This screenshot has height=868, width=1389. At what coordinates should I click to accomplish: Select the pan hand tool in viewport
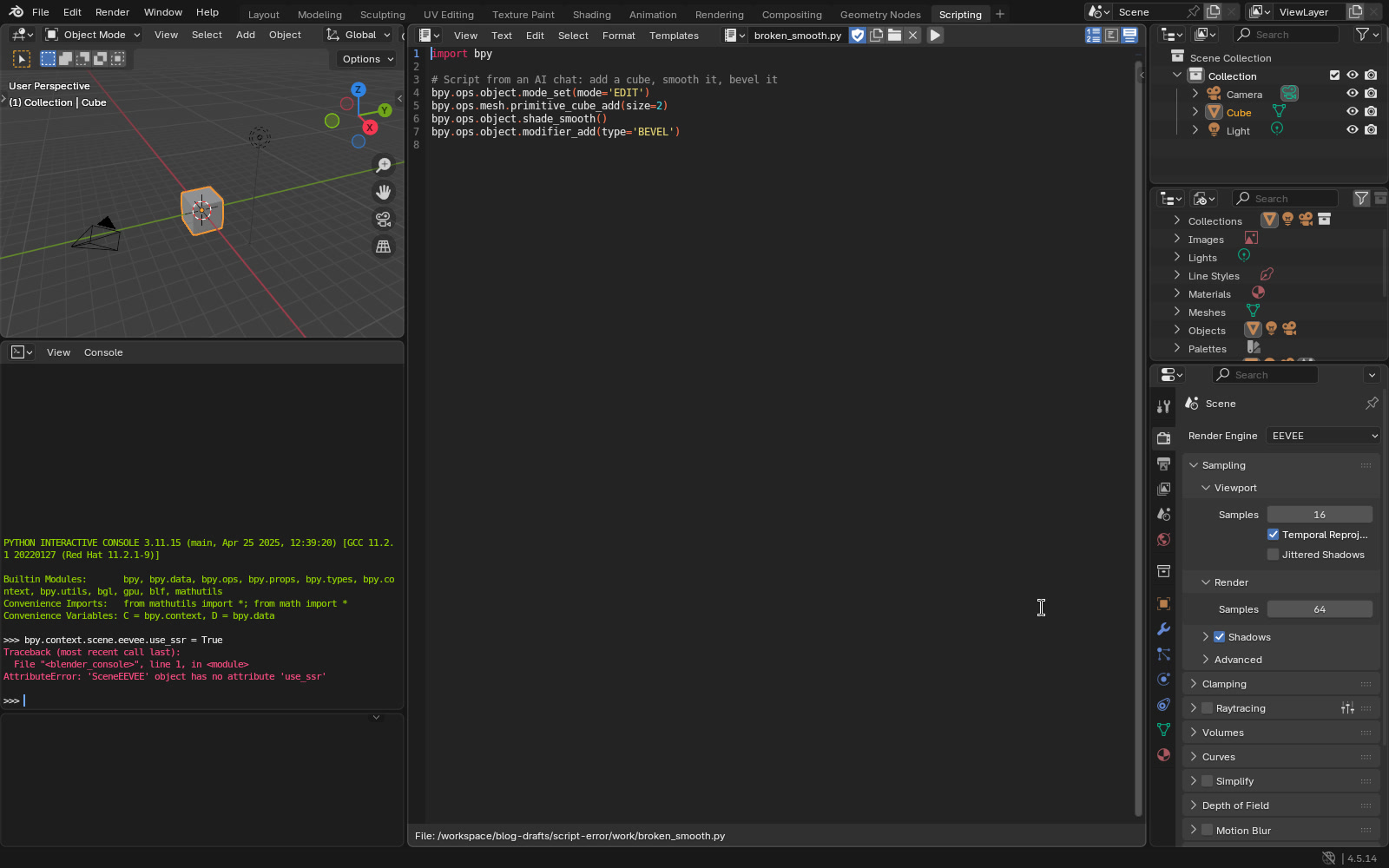click(383, 192)
